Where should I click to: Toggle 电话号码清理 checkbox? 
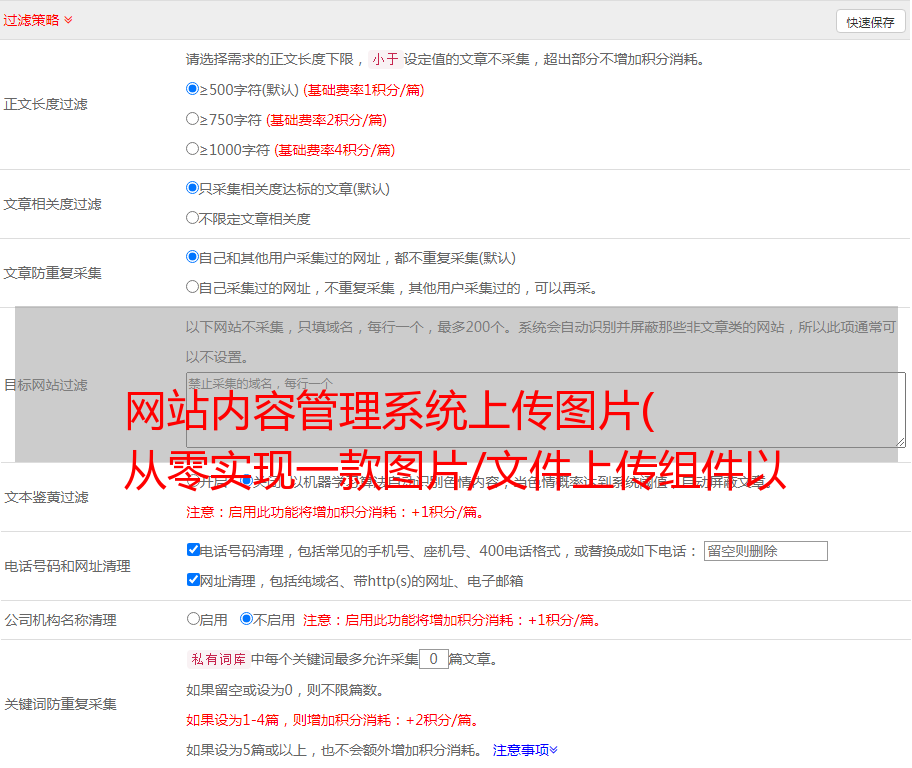tap(193, 549)
